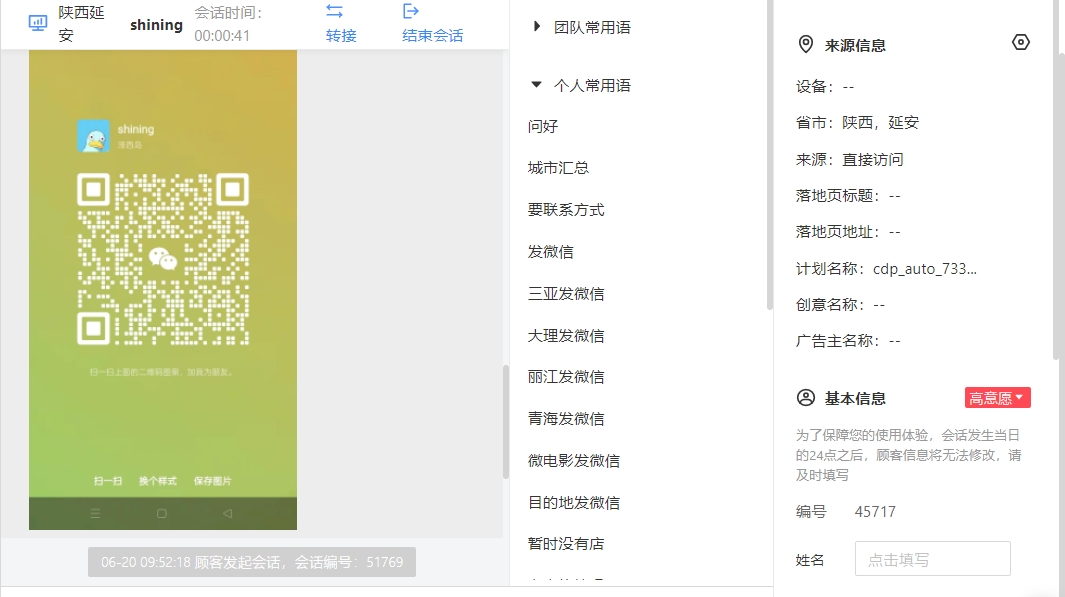Click the shining penguin avatar in the image
1065x597 pixels.
click(x=93, y=136)
